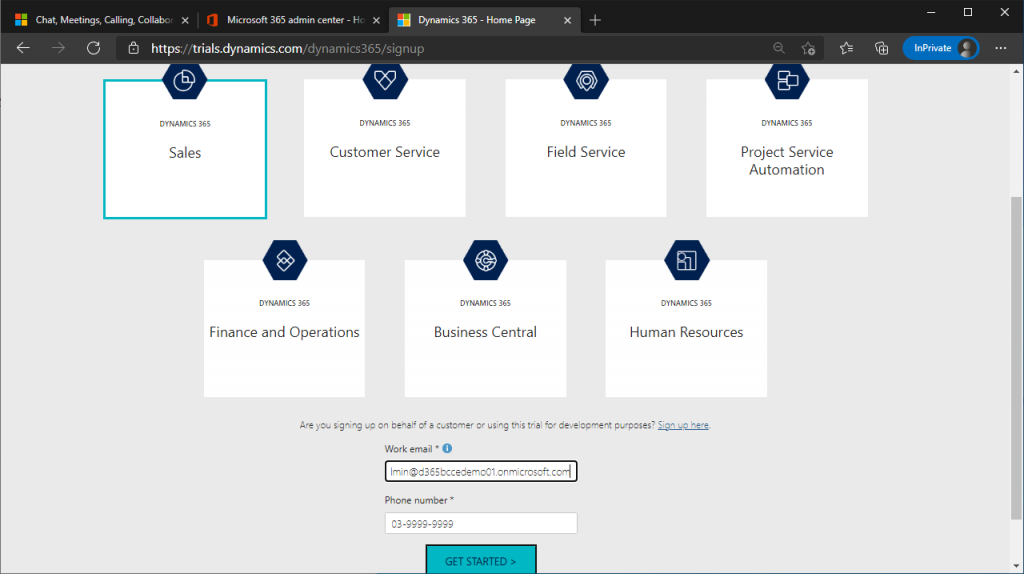Refresh the page with the reload icon

(93, 48)
